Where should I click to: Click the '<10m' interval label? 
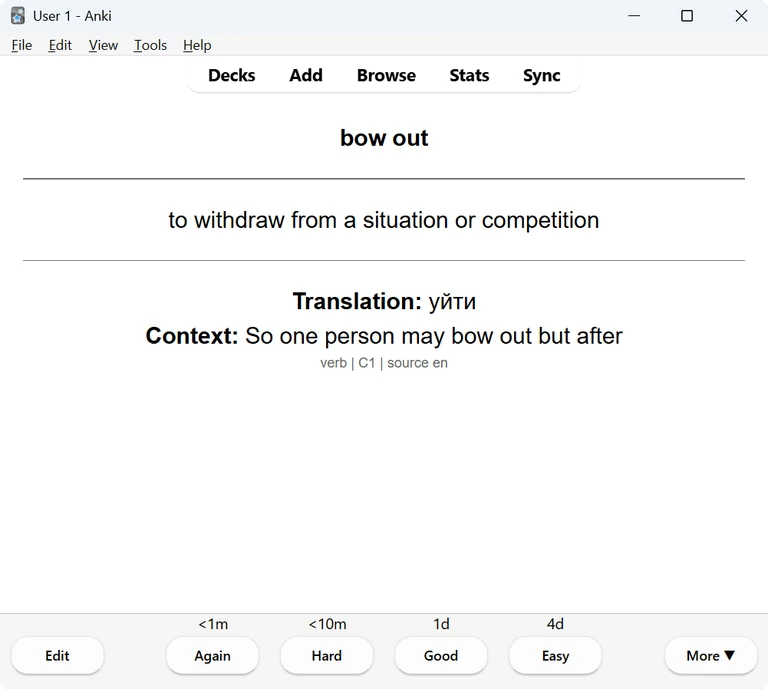click(327, 624)
